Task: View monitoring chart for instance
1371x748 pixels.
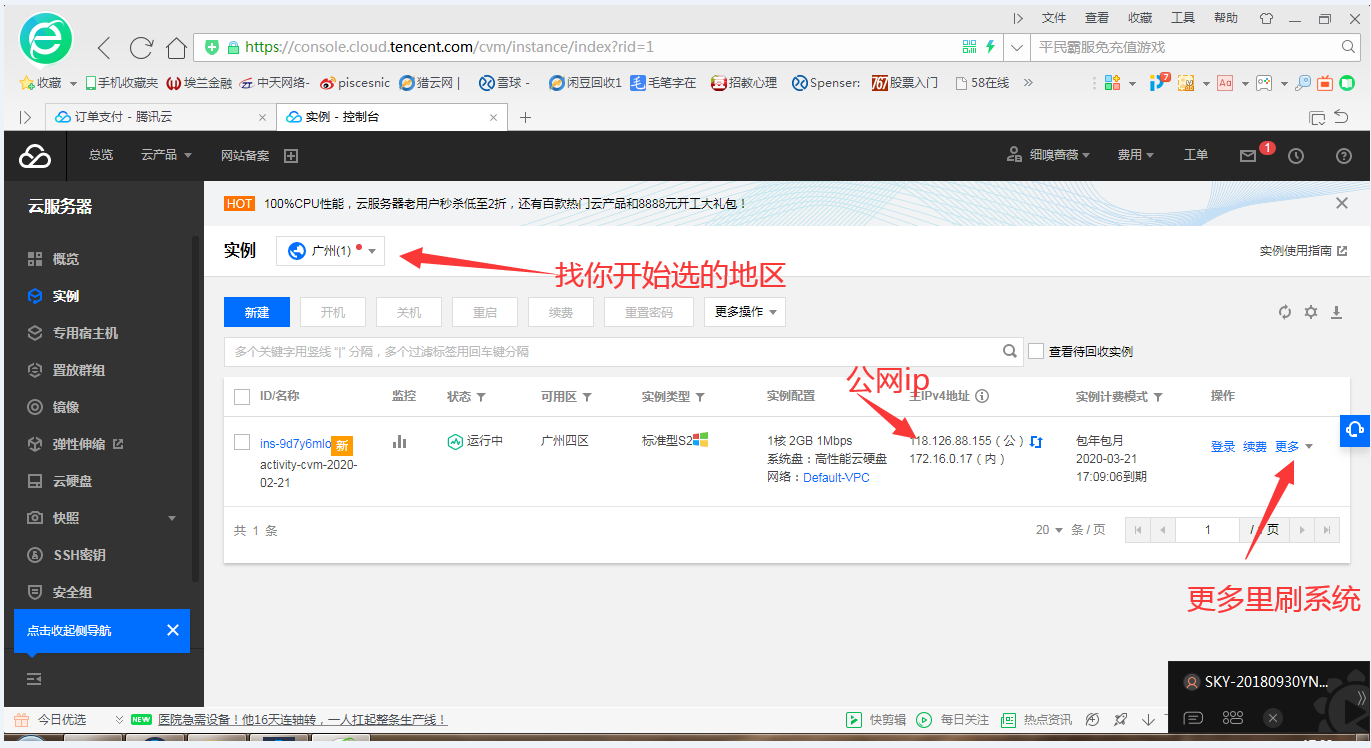Action: 400,441
